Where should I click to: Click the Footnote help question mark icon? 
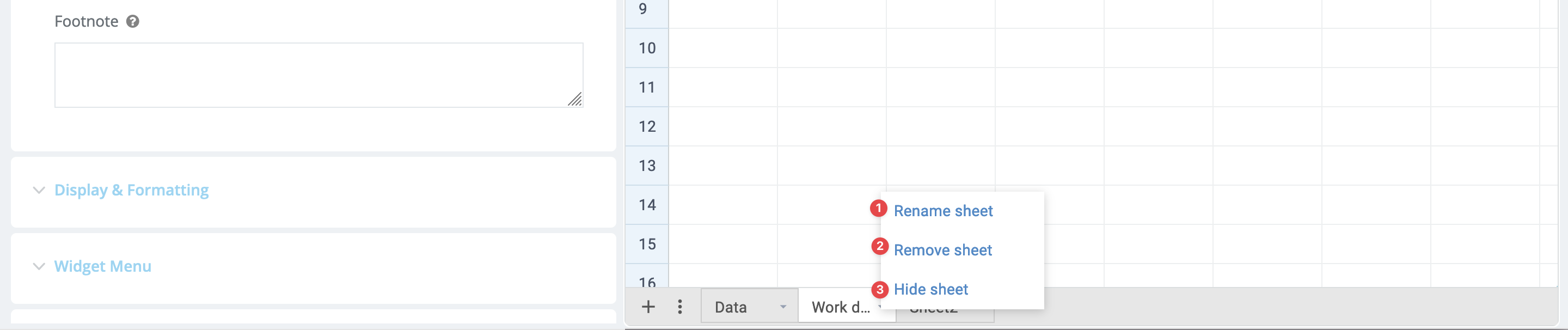[x=133, y=22]
